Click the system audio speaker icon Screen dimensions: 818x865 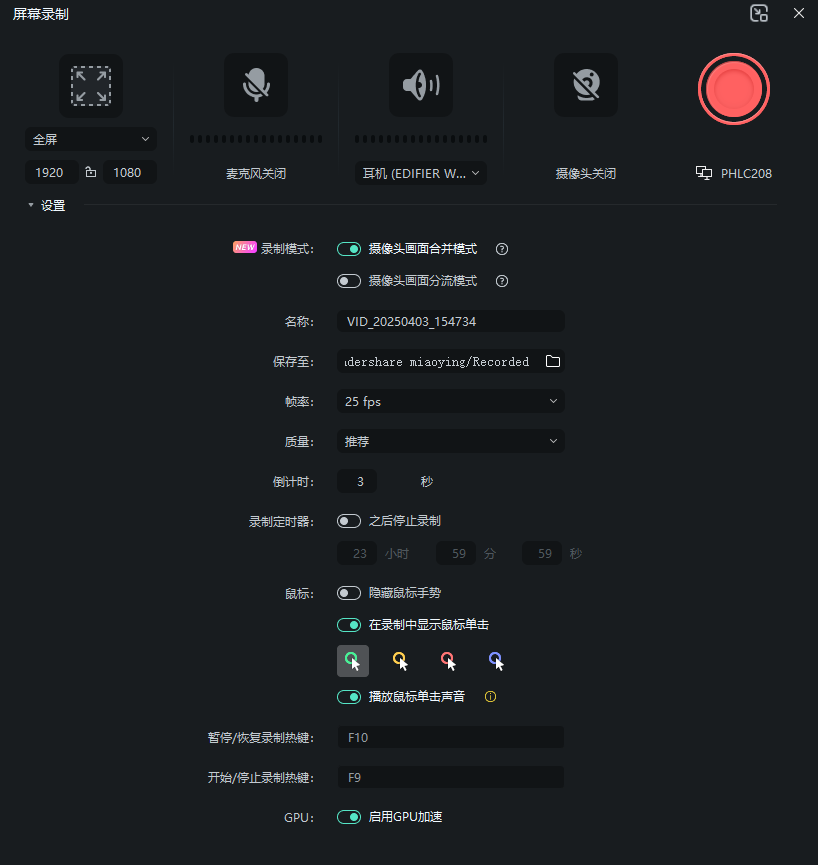(421, 85)
